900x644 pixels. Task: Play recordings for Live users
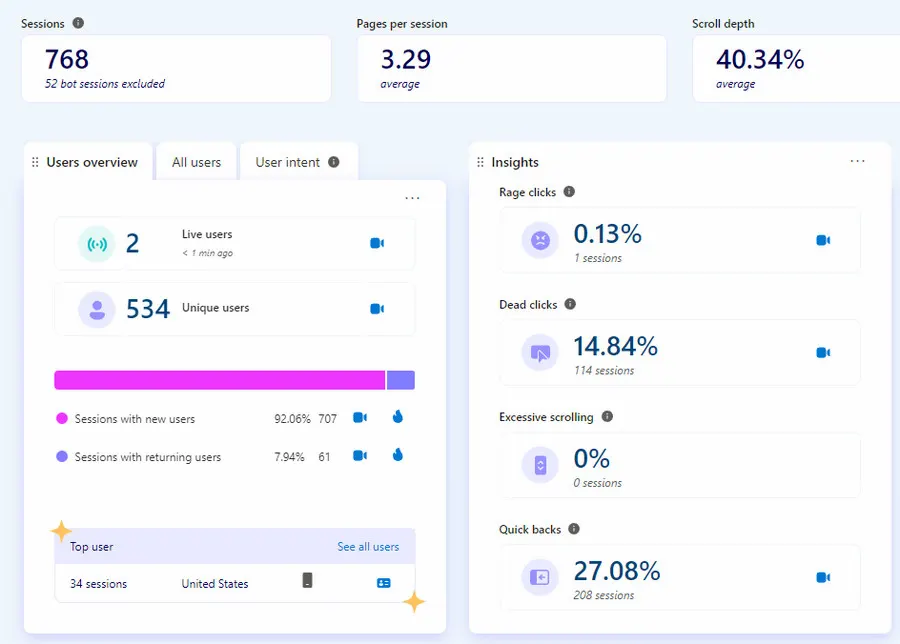click(377, 243)
